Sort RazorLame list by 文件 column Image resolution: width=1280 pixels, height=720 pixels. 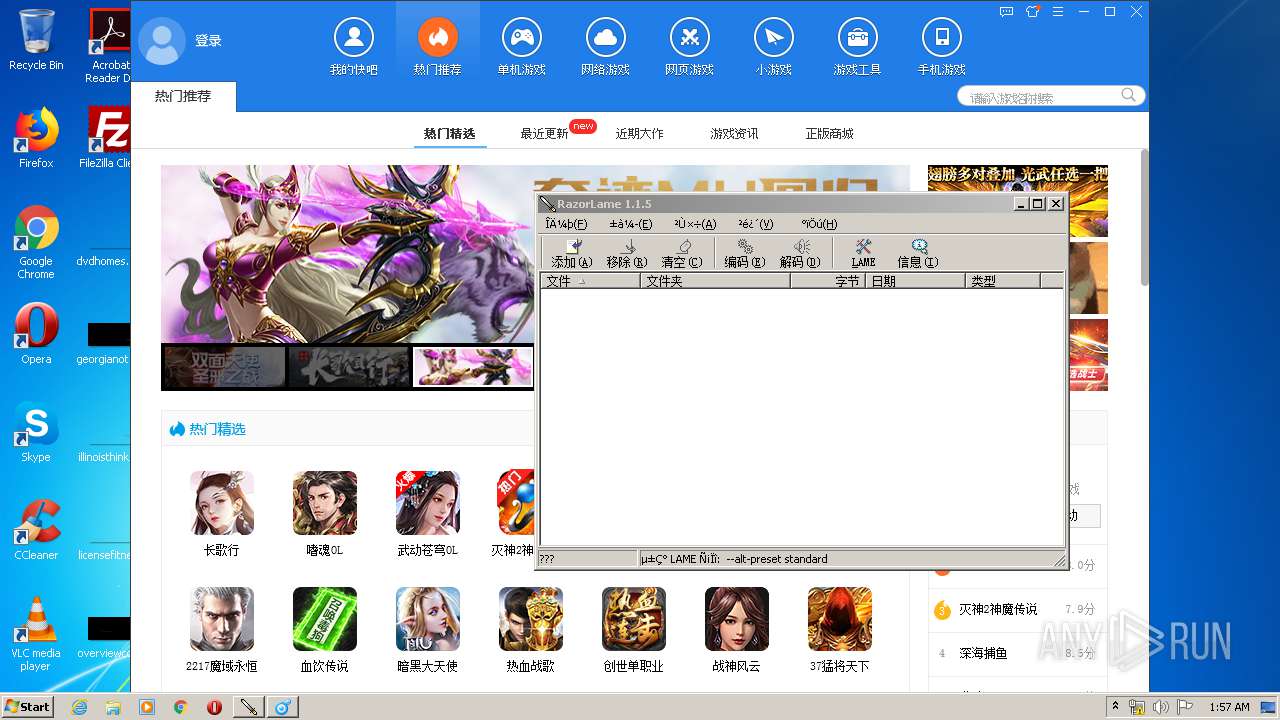[x=590, y=281]
